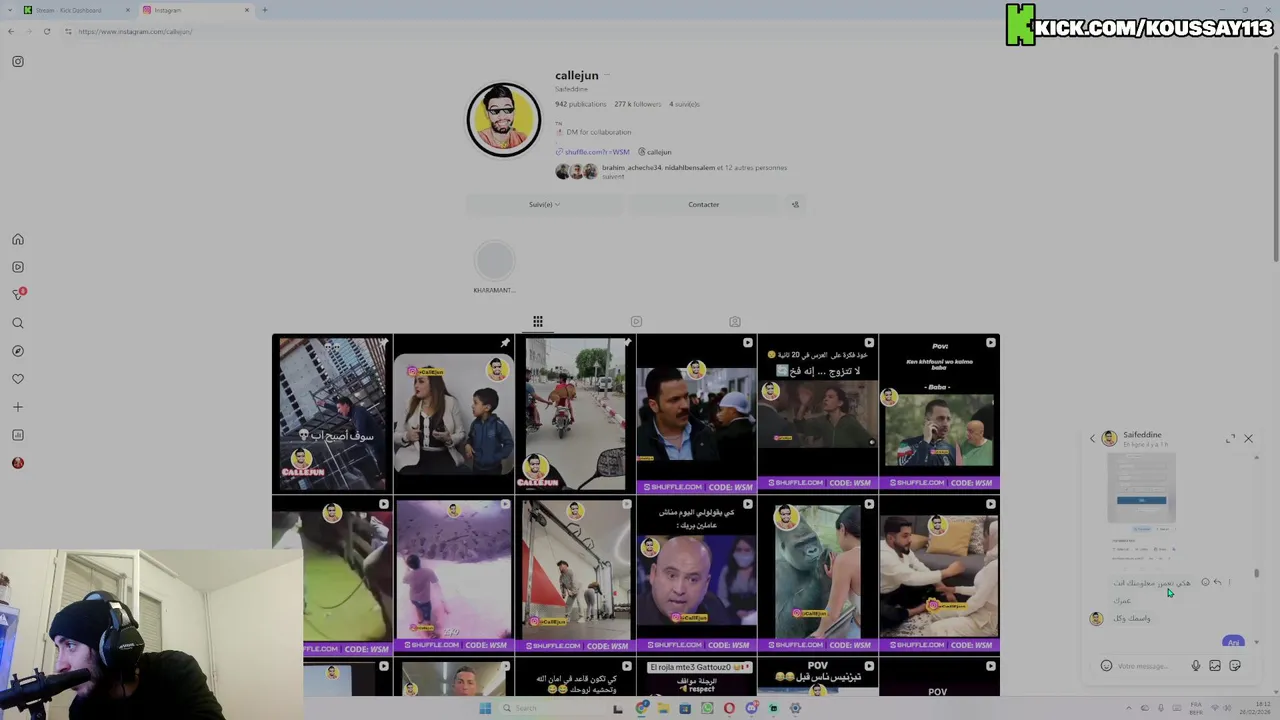
Task: Click the voice message microphone icon
Action: [1195, 666]
